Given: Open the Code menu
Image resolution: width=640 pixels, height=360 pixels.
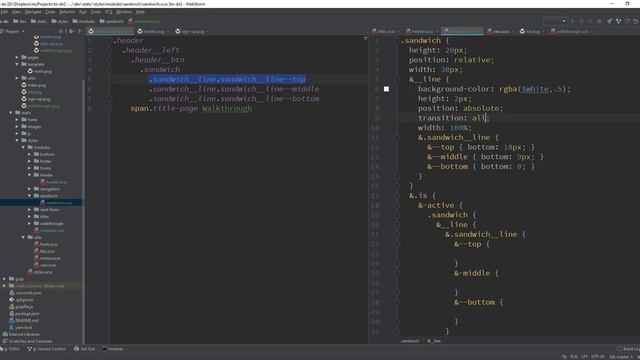Looking at the screenshot, I should pyautogui.click(x=50, y=12).
